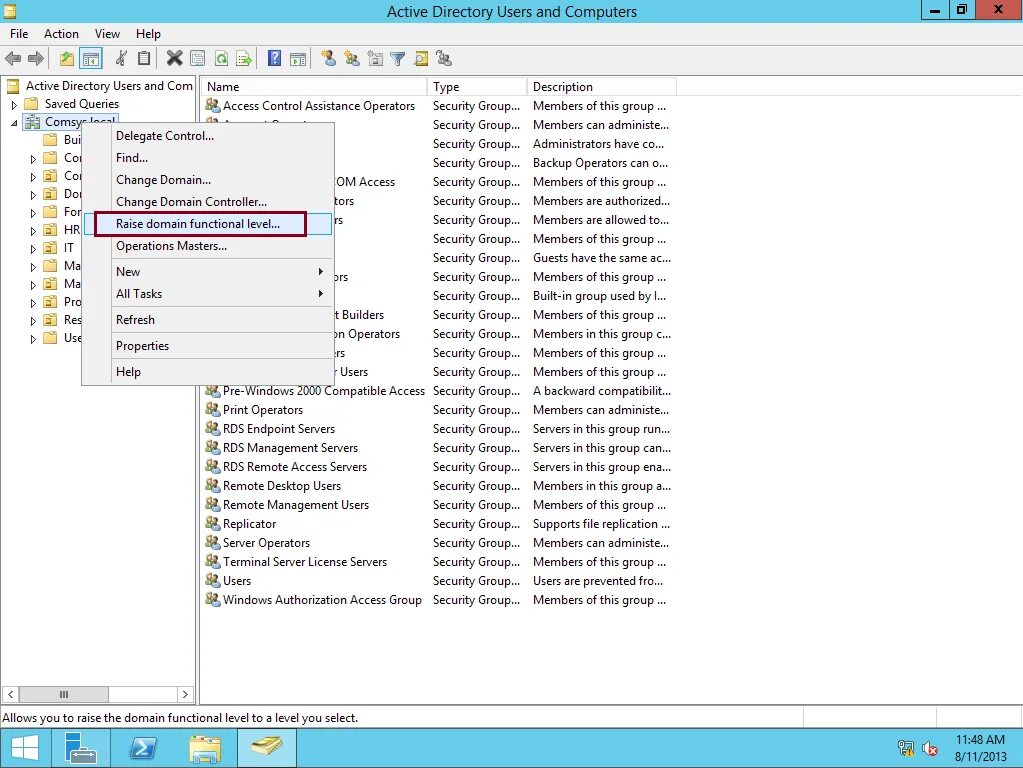Select Windows Authorization Access Group row
The width and height of the screenshot is (1023, 768).
[322, 600]
